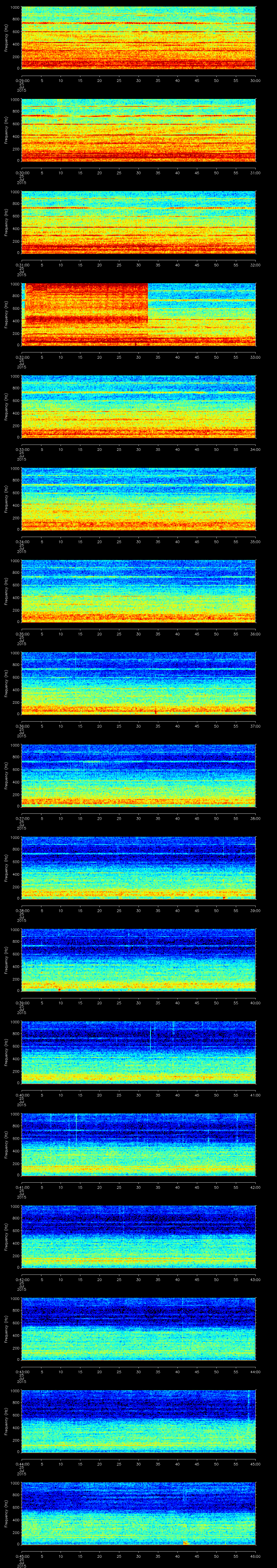The height and width of the screenshot is (1568, 277).
Task: Select the spectrogram panel beginning at 0:42:00
Action: point(138,1237)
